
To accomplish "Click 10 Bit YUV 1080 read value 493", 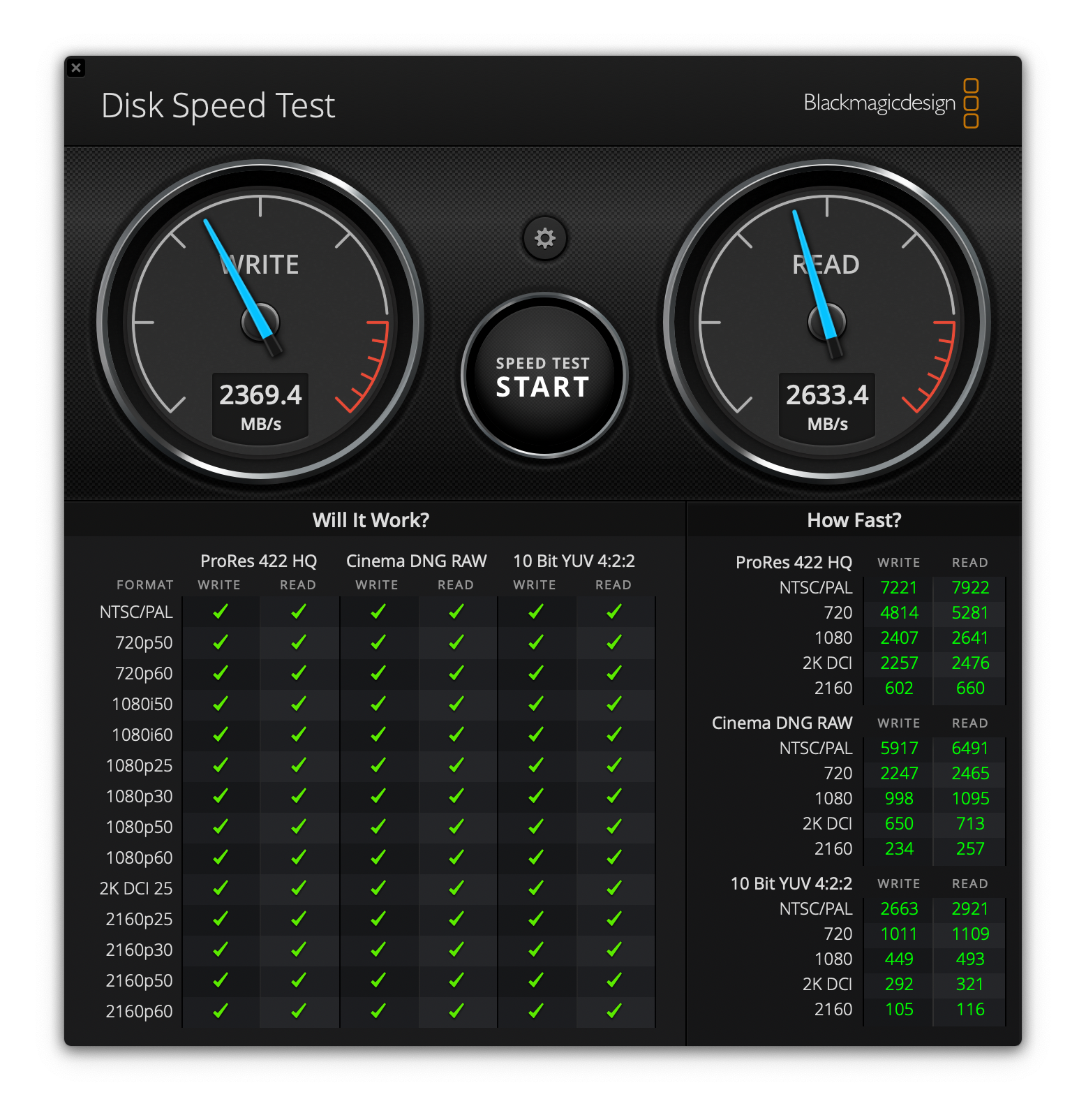I will pos(970,959).
